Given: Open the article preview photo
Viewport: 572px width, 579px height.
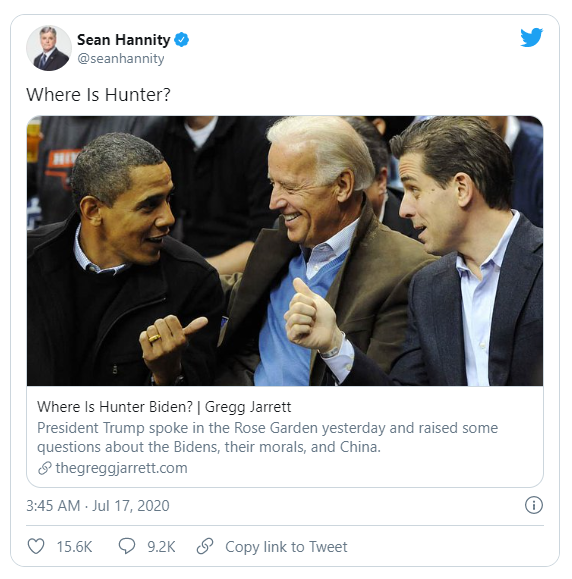Looking at the screenshot, I should pyautogui.click(x=285, y=251).
